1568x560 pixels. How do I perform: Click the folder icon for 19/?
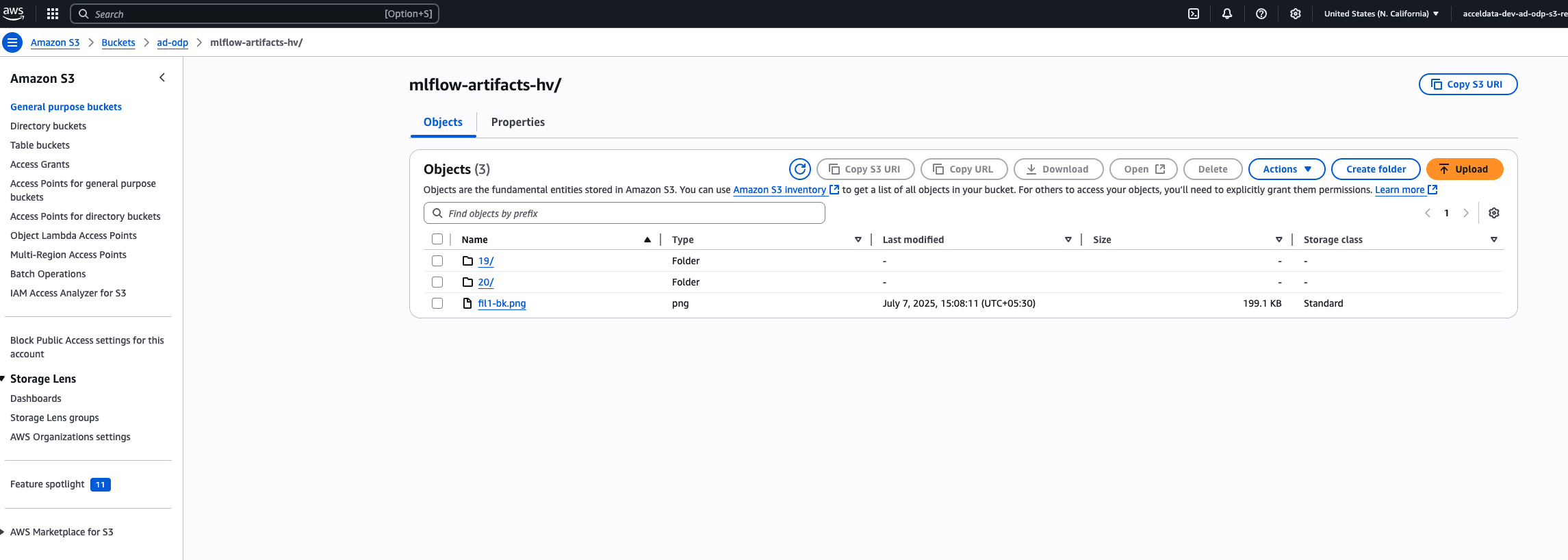[x=468, y=261]
